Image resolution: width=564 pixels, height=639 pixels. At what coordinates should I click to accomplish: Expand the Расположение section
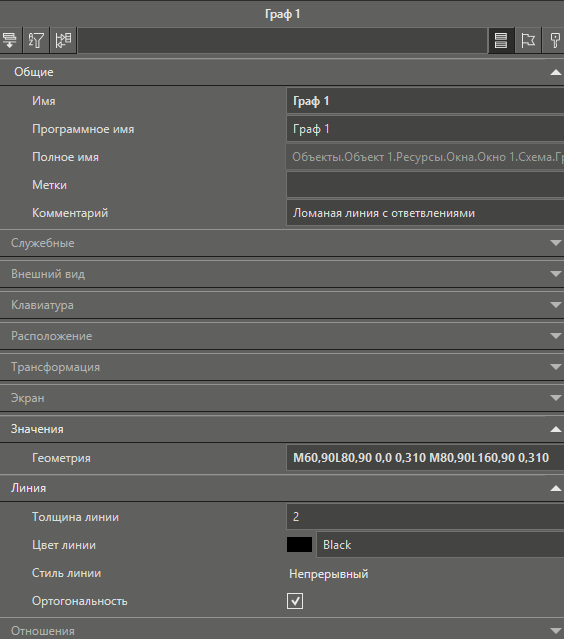click(x=555, y=336)
